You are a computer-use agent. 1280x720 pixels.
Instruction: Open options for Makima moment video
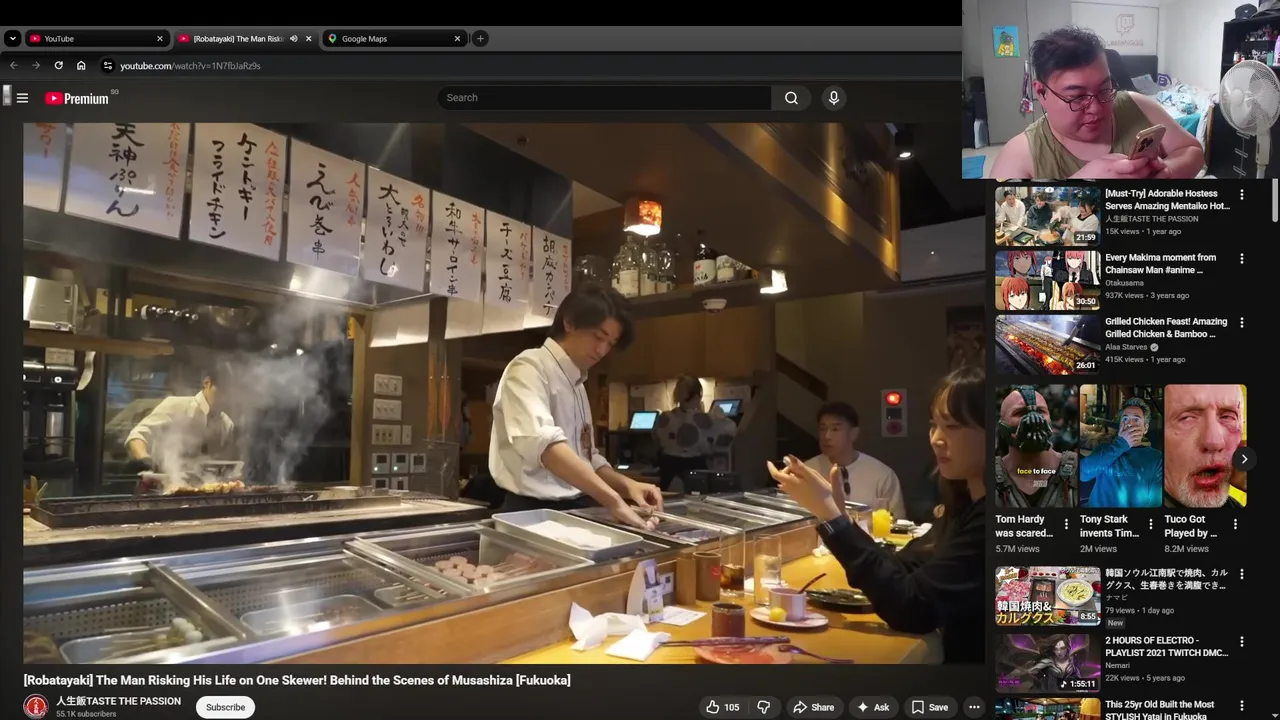[1242, 259]
